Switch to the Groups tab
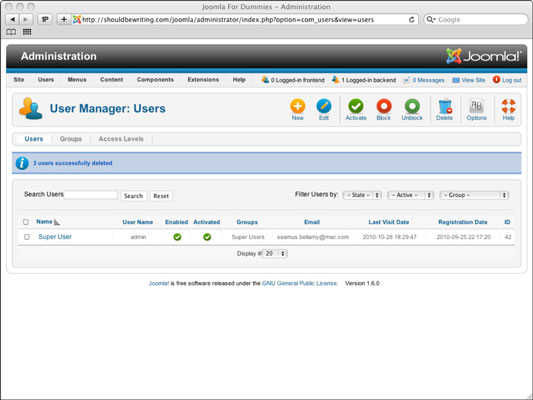Screen dimensions: 533x400 pos(71,139)
